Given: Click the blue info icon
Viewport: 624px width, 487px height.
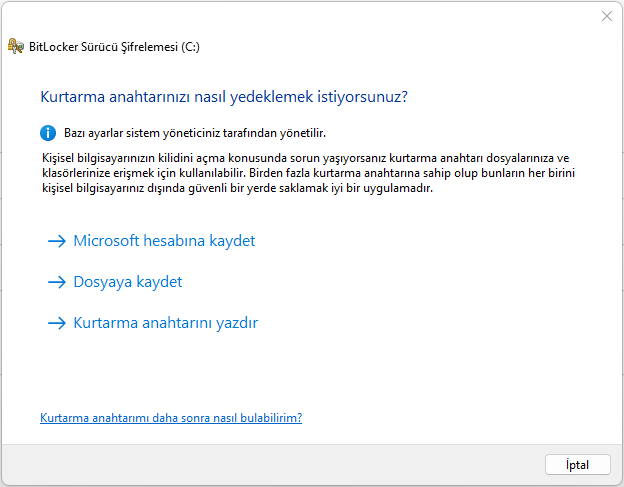Looking at the screenshot, I should pyautogui.click(x=48, y=133).
